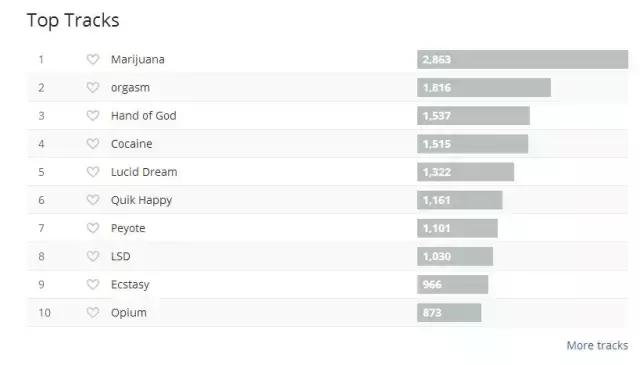Open the Hand of God track link
Screen dimensions: 640x365
[144, 116]
